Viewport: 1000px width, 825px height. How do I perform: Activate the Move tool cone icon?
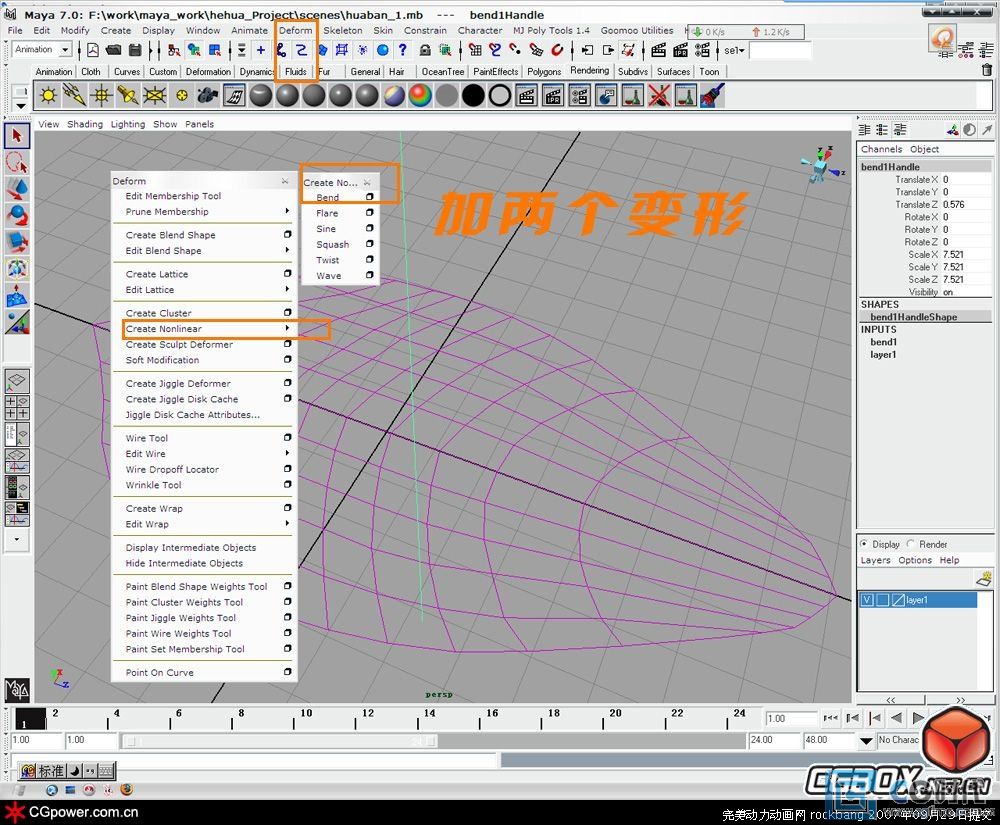(17, 189)
